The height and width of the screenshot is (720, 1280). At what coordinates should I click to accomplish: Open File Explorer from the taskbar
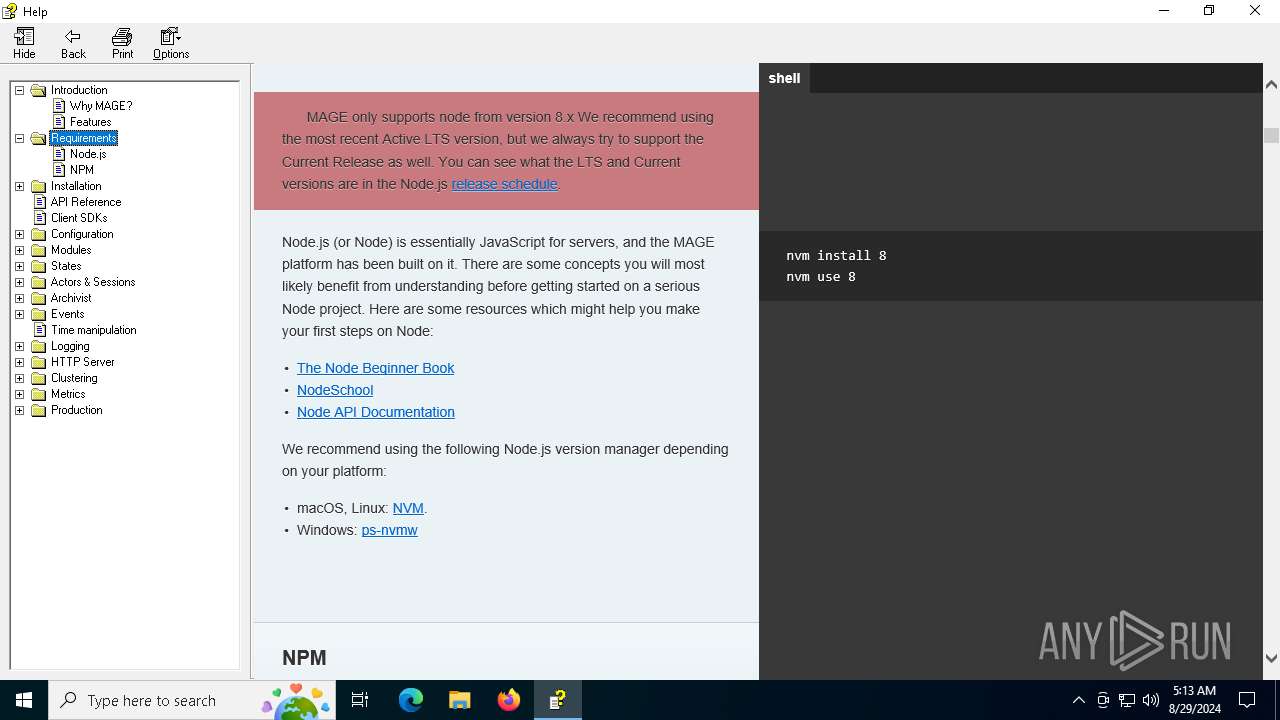(460, 700)
